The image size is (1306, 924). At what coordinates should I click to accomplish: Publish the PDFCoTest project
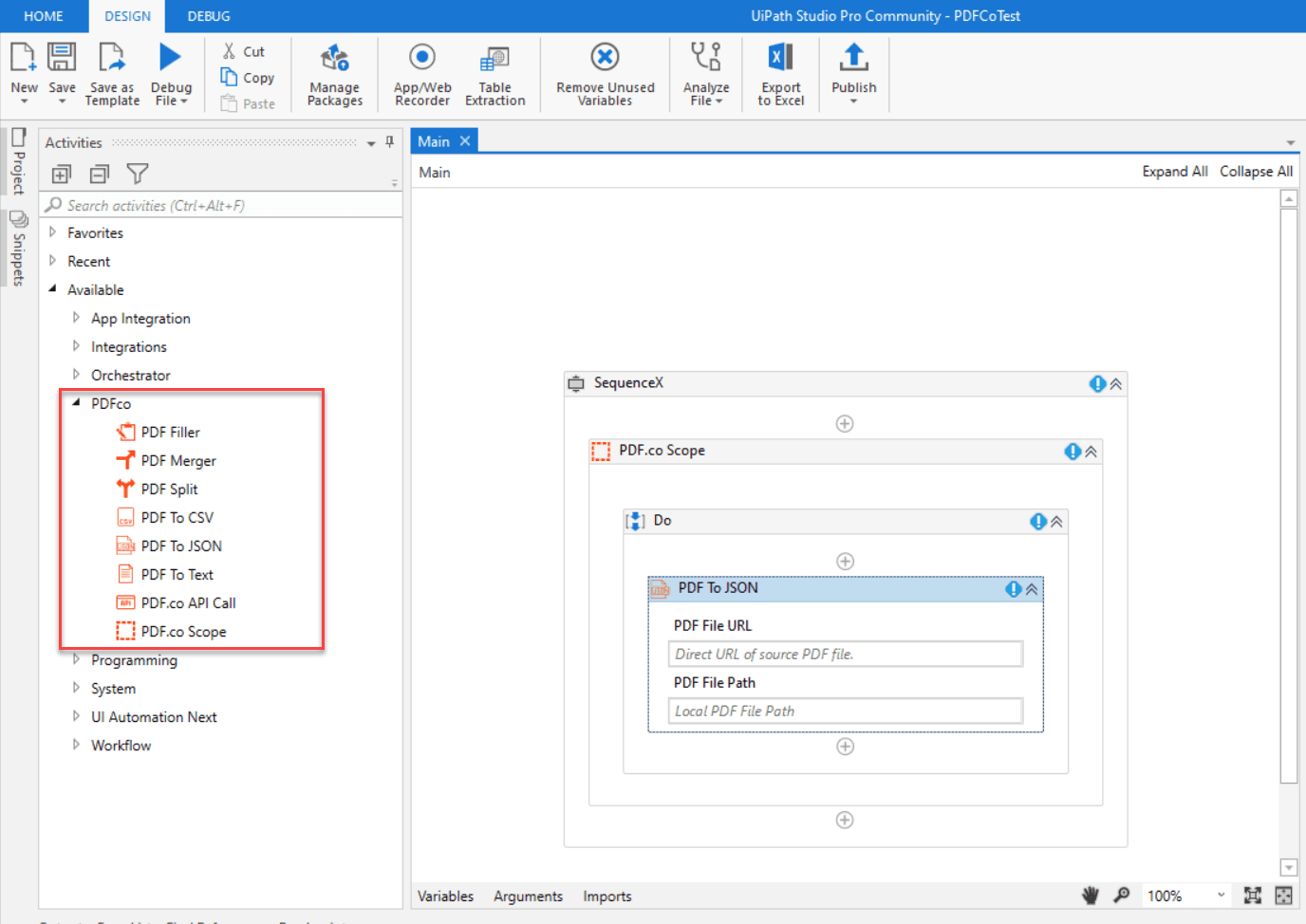click(x=852, y=74)
